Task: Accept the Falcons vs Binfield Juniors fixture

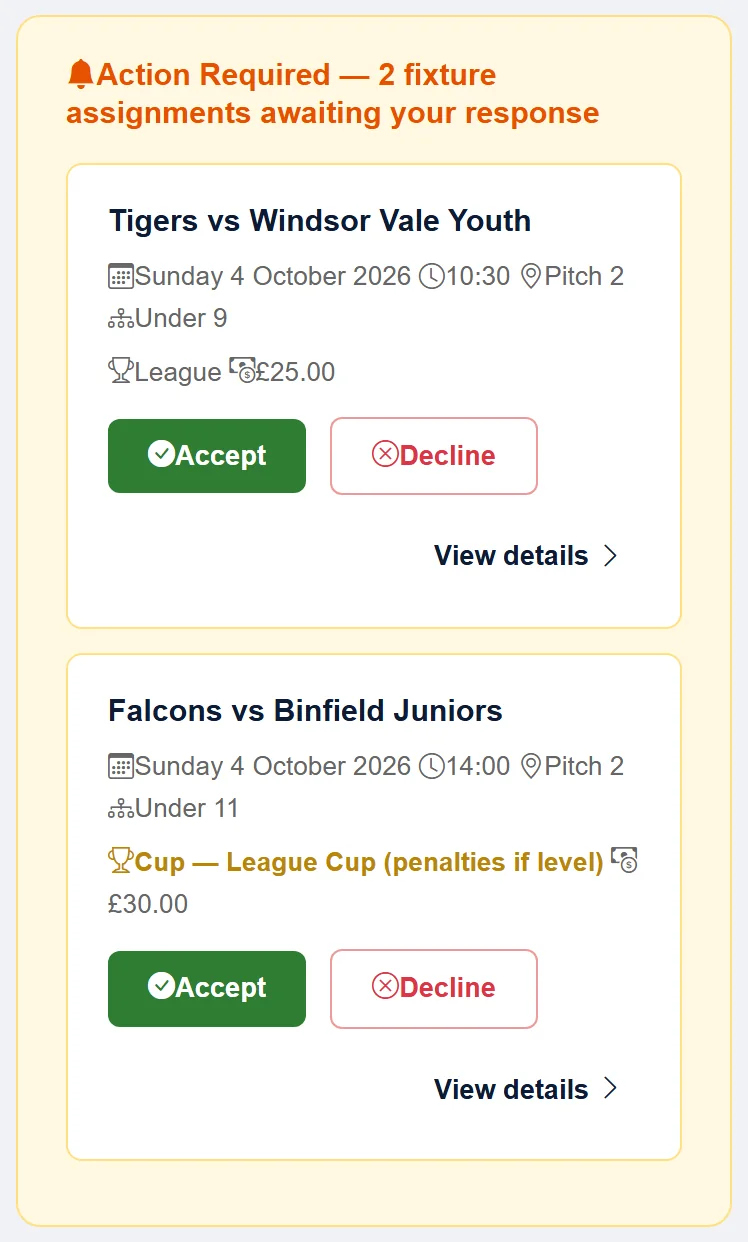Action: (207, 988)
